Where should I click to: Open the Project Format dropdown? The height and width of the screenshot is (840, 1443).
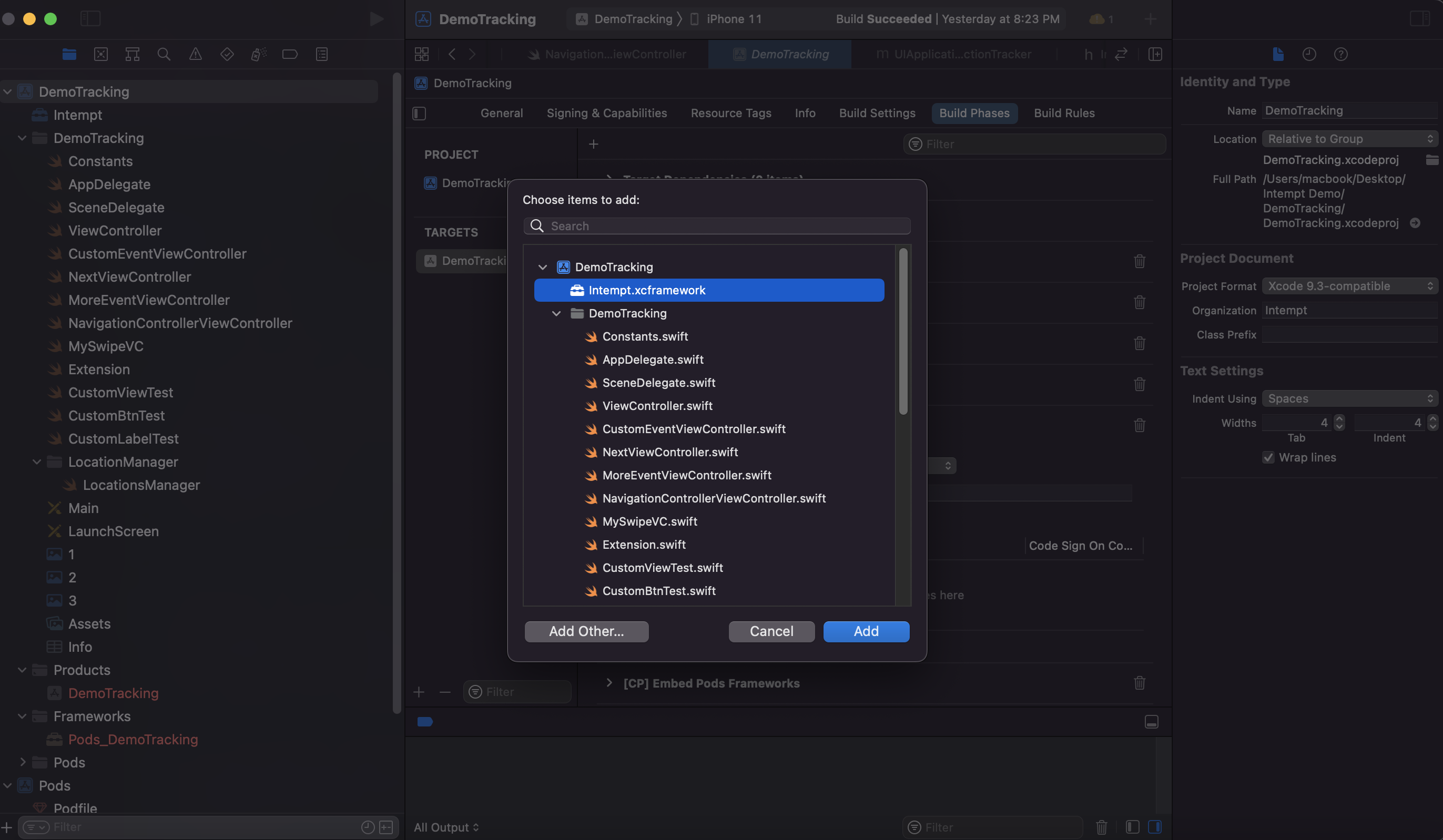point(1350,286)
